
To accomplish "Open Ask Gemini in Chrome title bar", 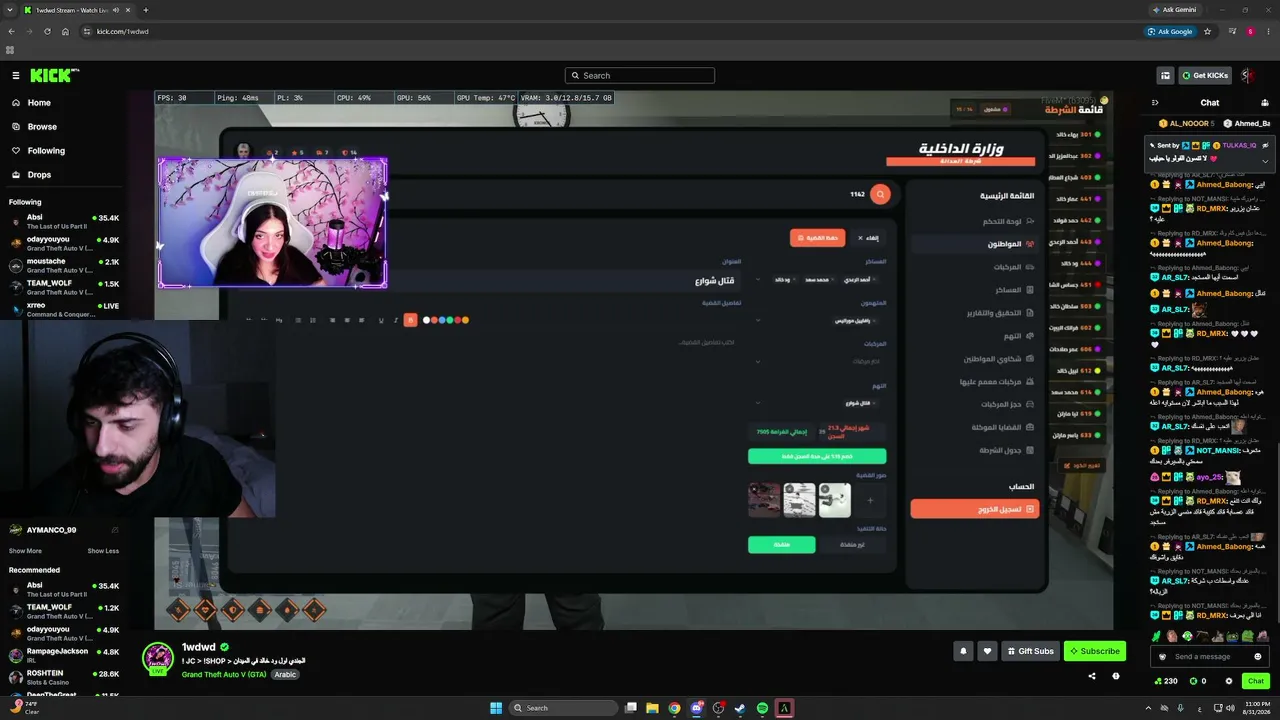I will [1174, 10].
